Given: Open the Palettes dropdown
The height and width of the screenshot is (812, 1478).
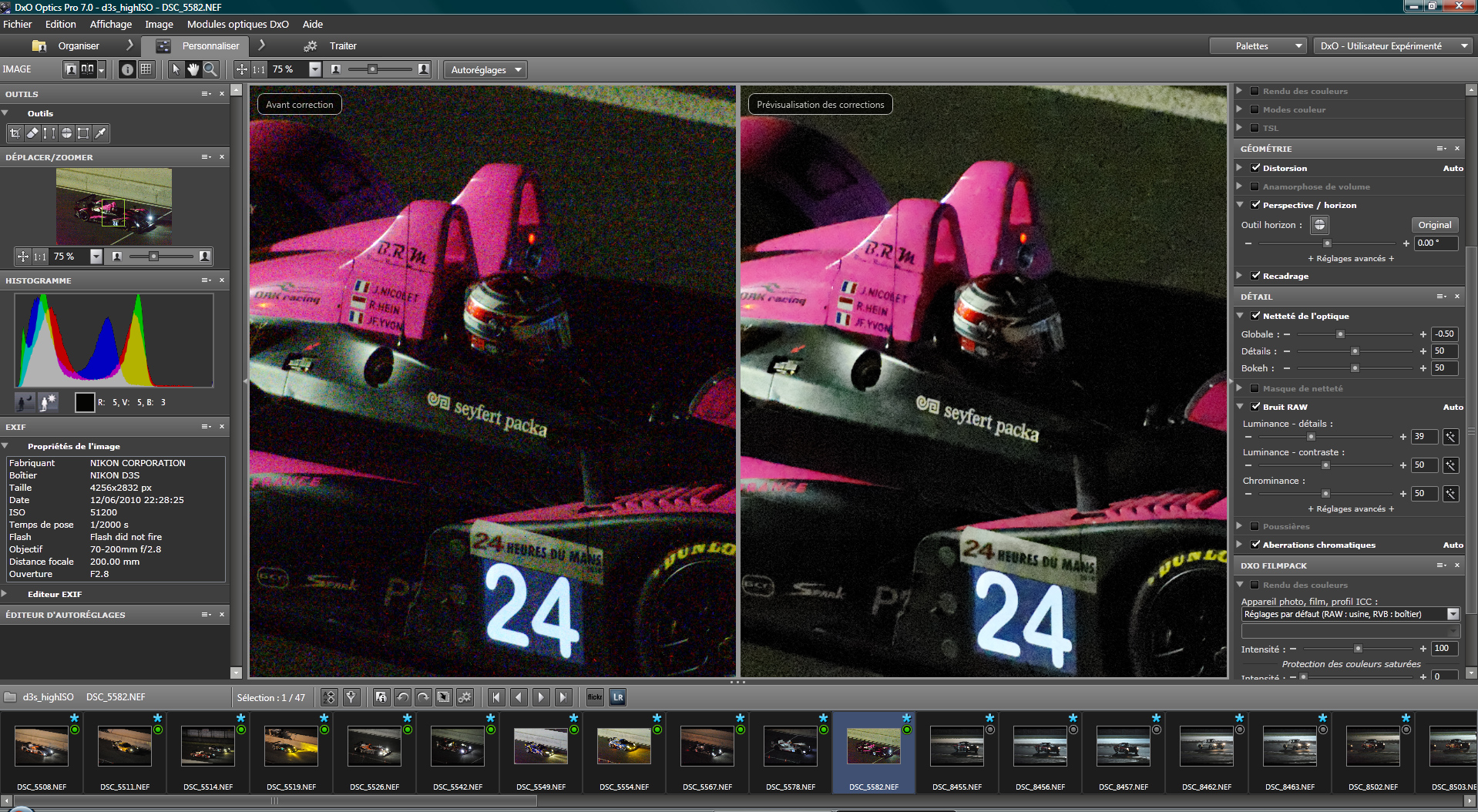Looking at the screenshot, I should pyautogui.click(x=1258, y=46).
